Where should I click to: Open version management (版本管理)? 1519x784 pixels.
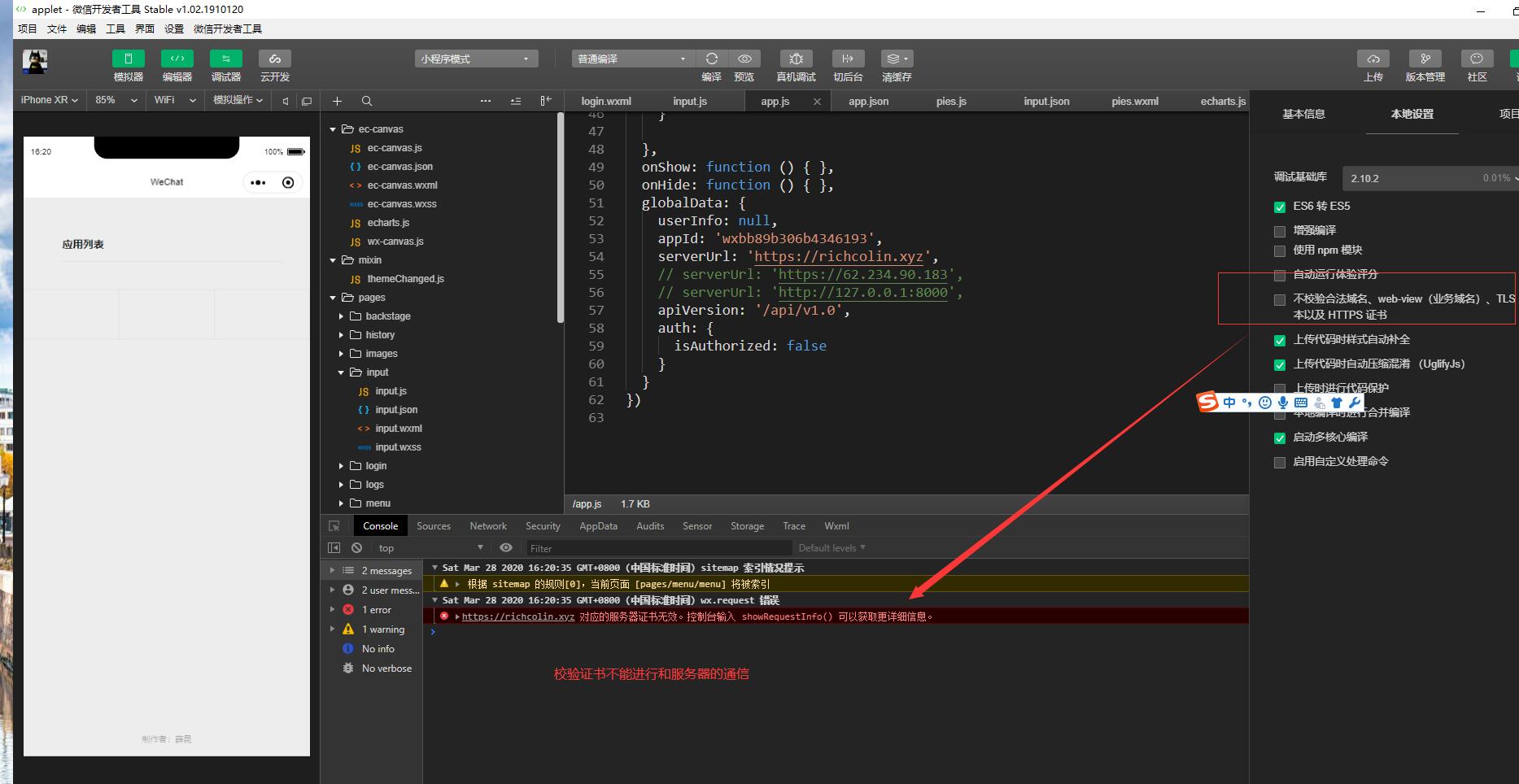pyautogui.click(x=1425, y=59)
